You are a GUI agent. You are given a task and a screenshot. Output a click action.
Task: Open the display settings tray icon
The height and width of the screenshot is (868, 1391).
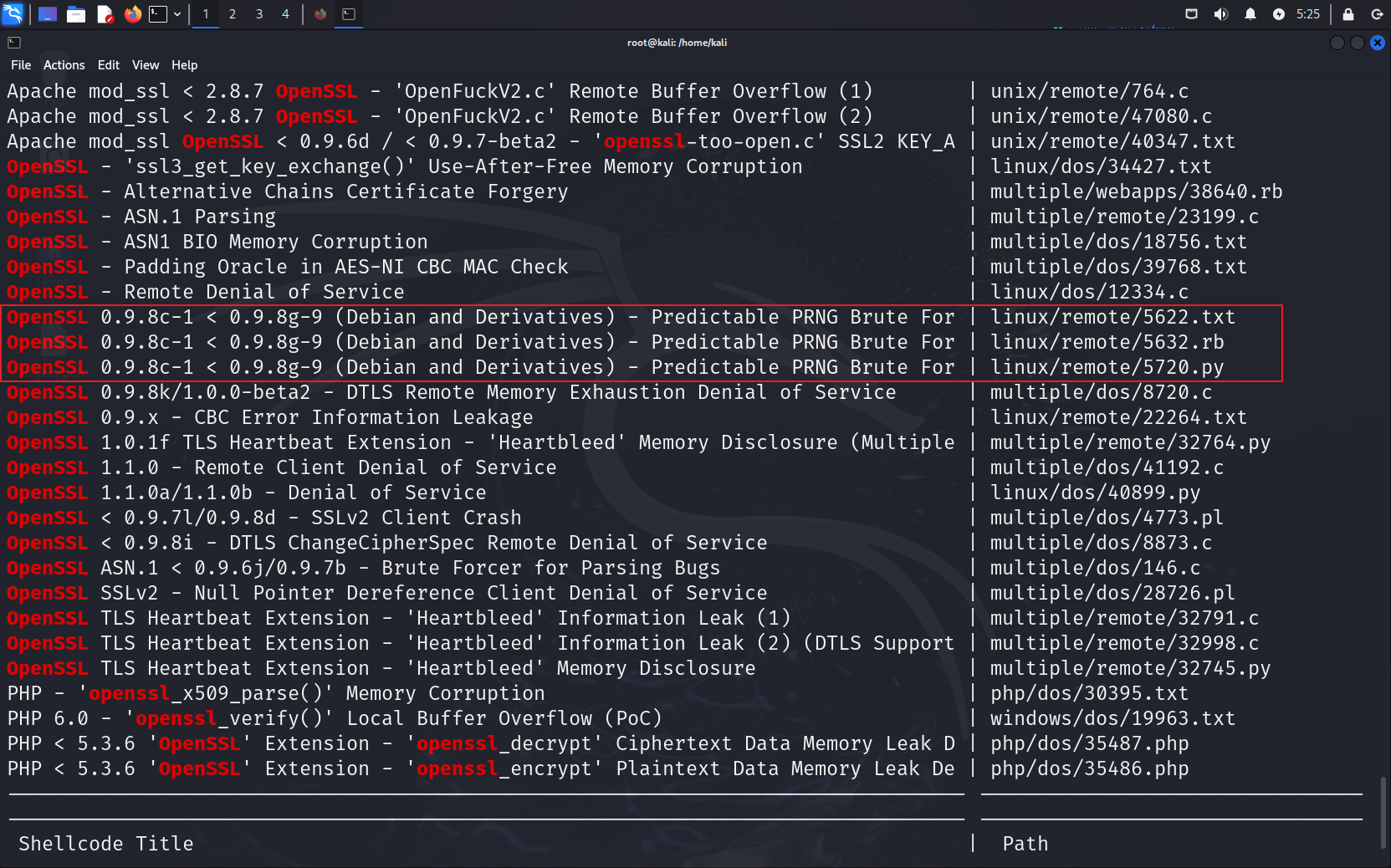point(1192,14)
